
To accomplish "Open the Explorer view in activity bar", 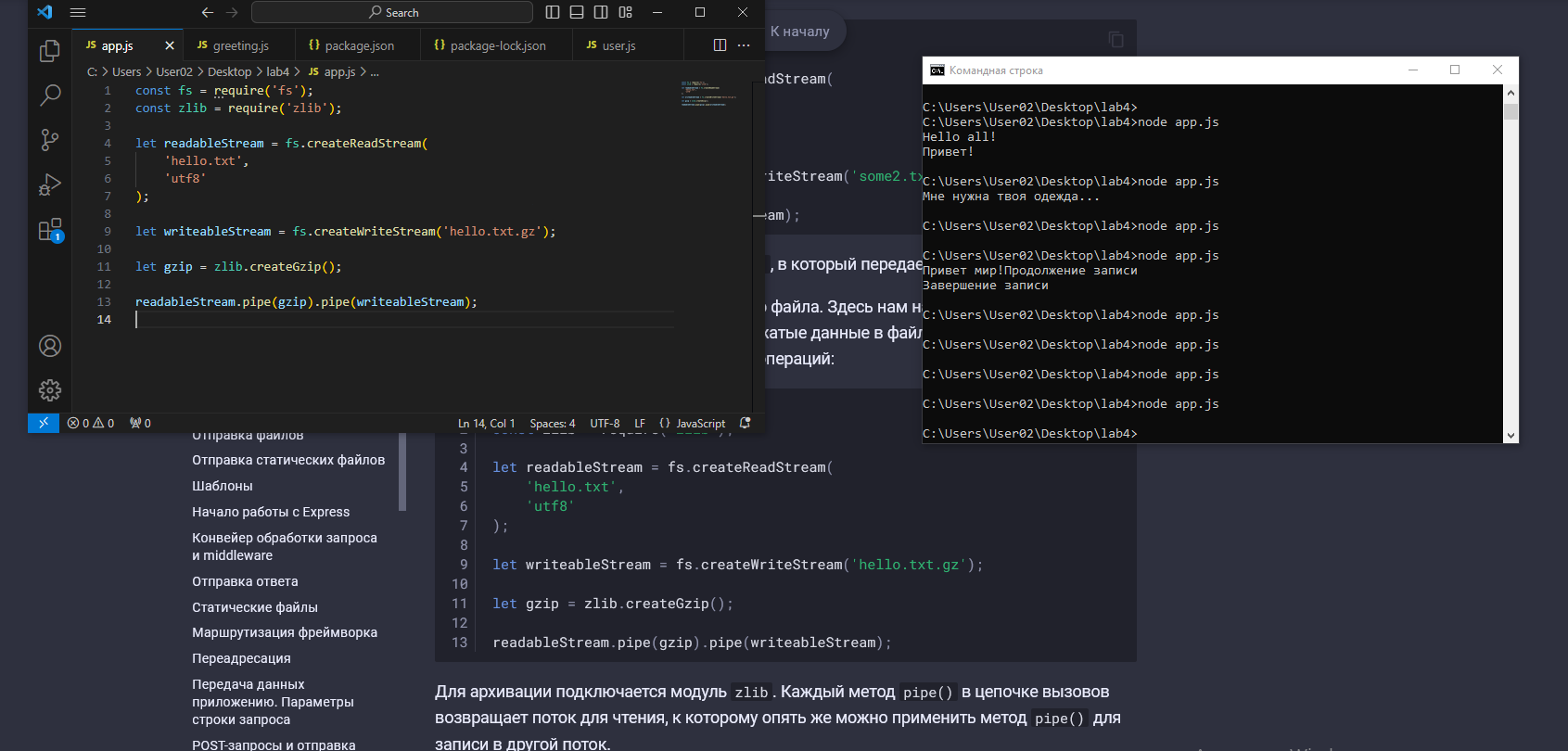I will click(50, 51).
